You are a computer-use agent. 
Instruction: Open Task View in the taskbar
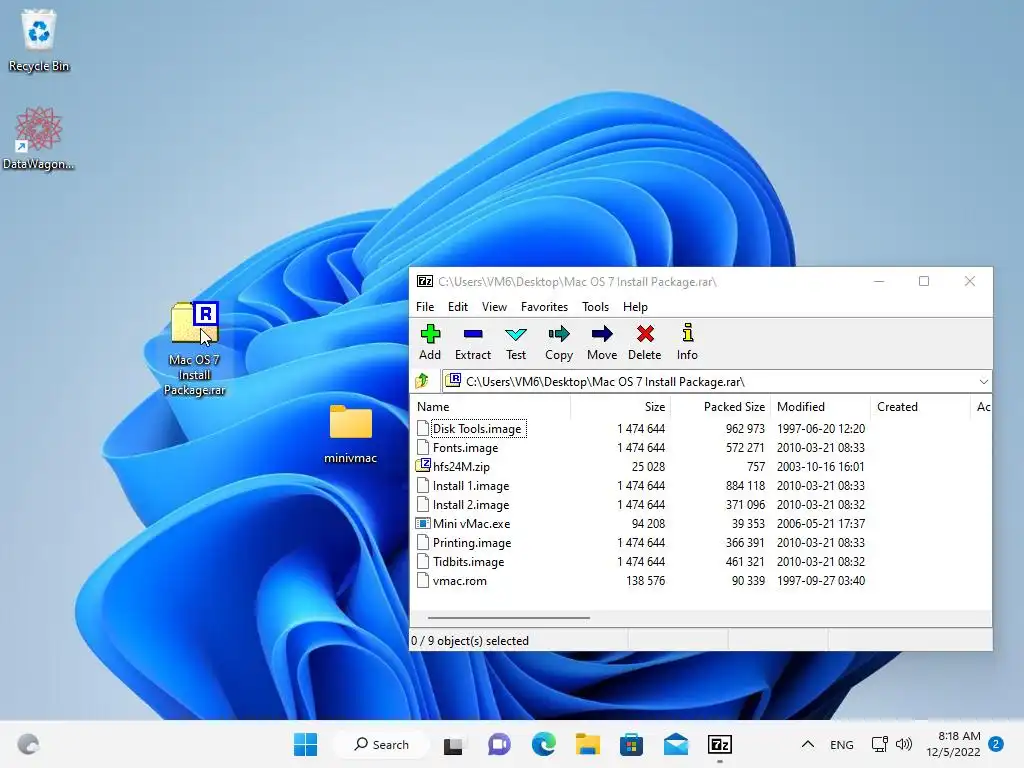tap(453, 744)
